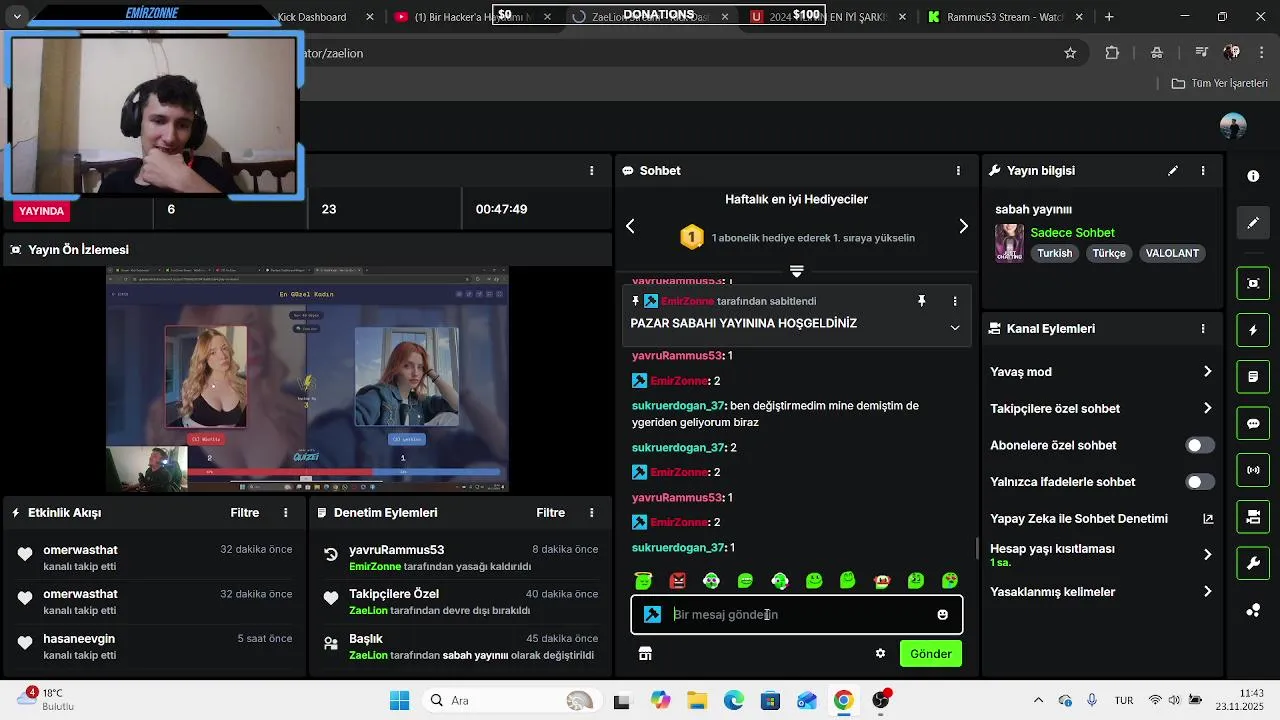
Task: Open tab search dropdown arrow in browser
Action: pyautogui.click(x=17, y=17)
